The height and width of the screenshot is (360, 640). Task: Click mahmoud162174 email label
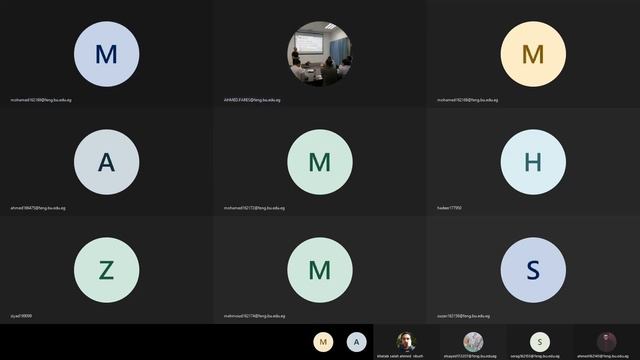click(254, 316)
